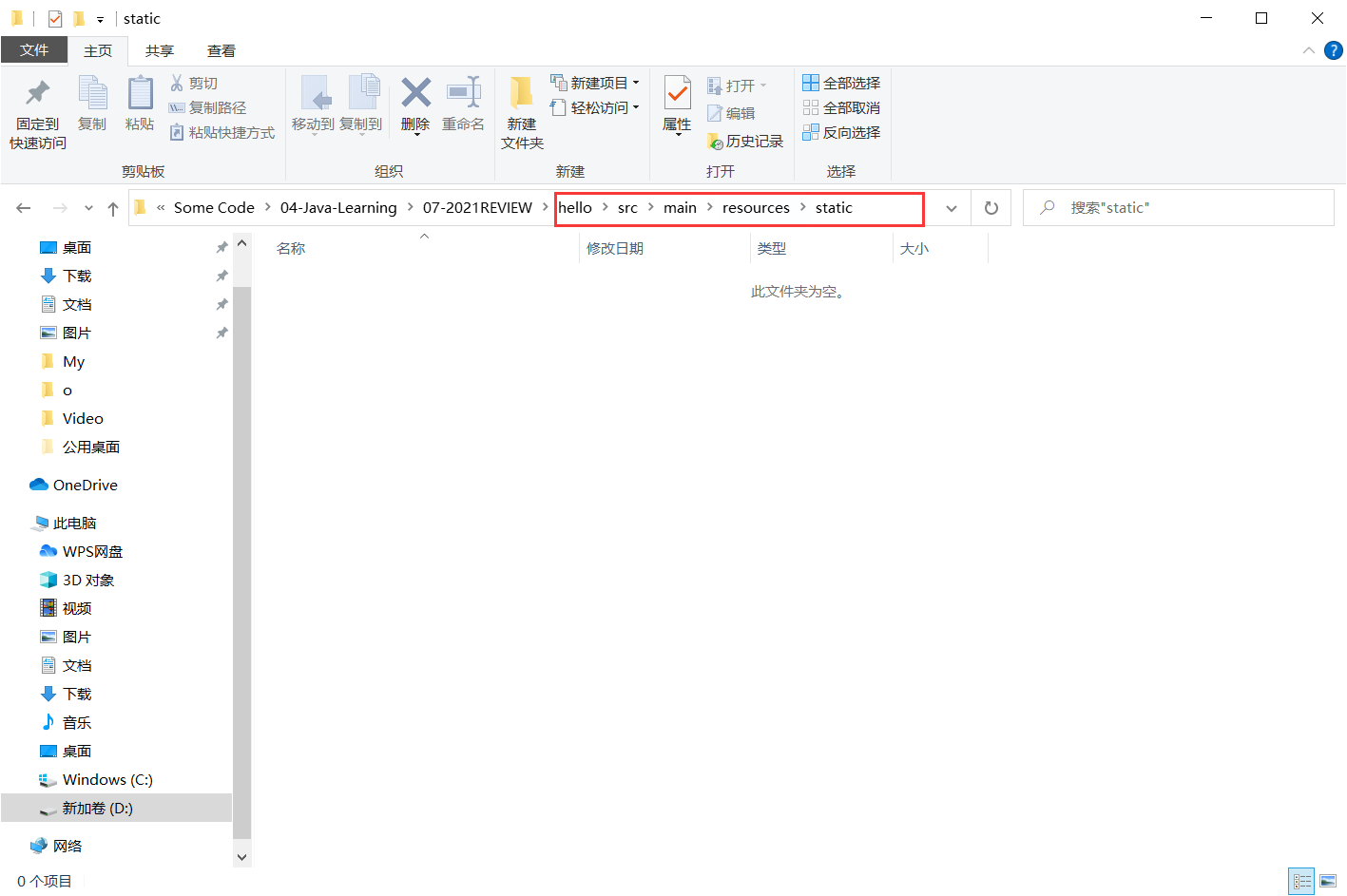This screenshot has width=1347, height=896.
Task: Select 新加卷 (D:) drive
Action: pos(116,809)
